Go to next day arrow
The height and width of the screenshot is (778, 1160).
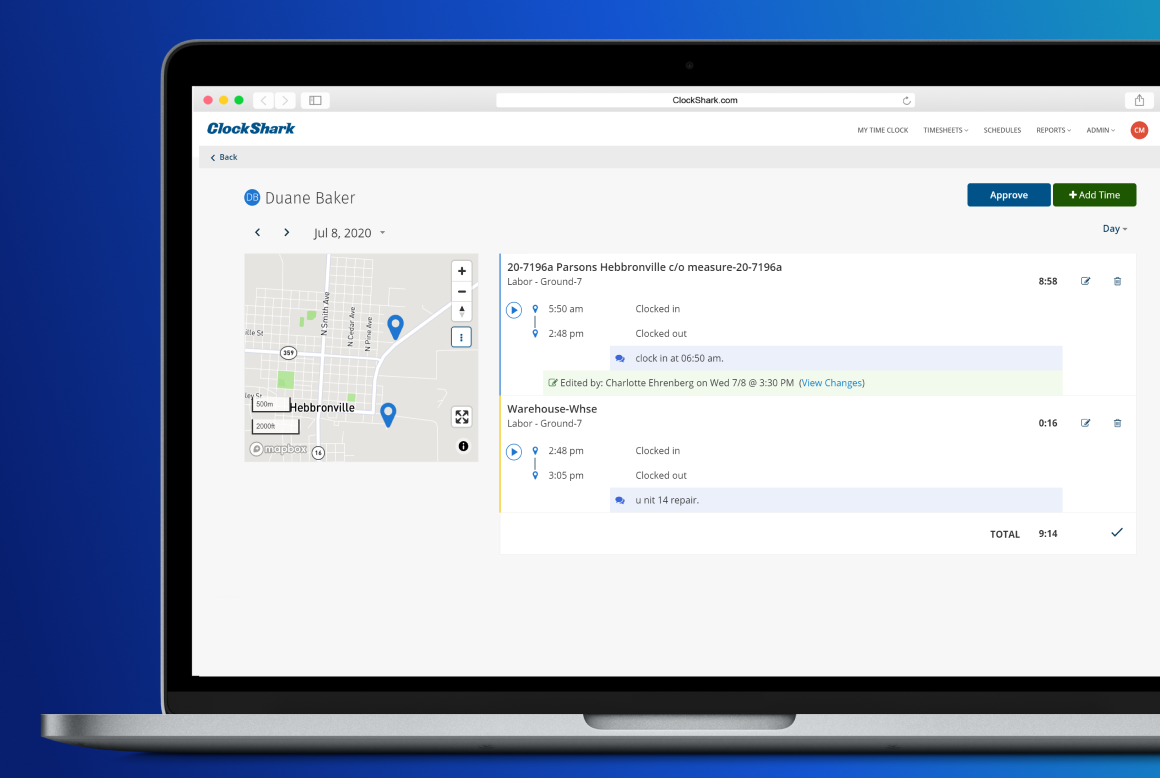pos(286,232)
